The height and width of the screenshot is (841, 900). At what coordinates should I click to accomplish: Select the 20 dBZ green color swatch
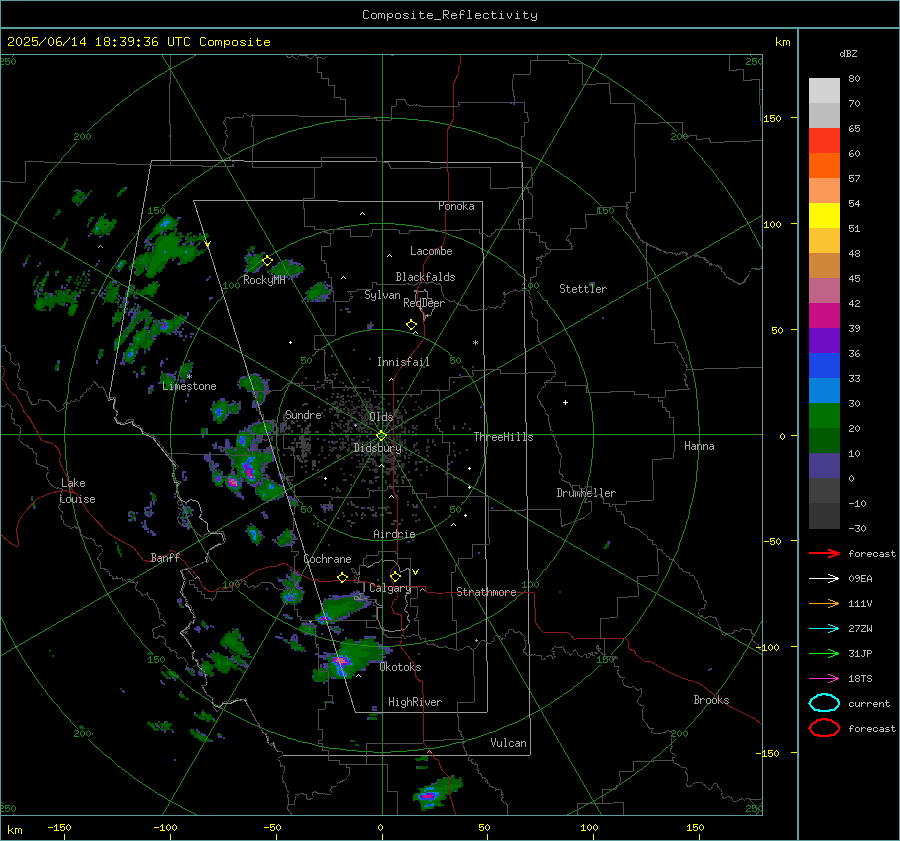[x=824, y=415]
